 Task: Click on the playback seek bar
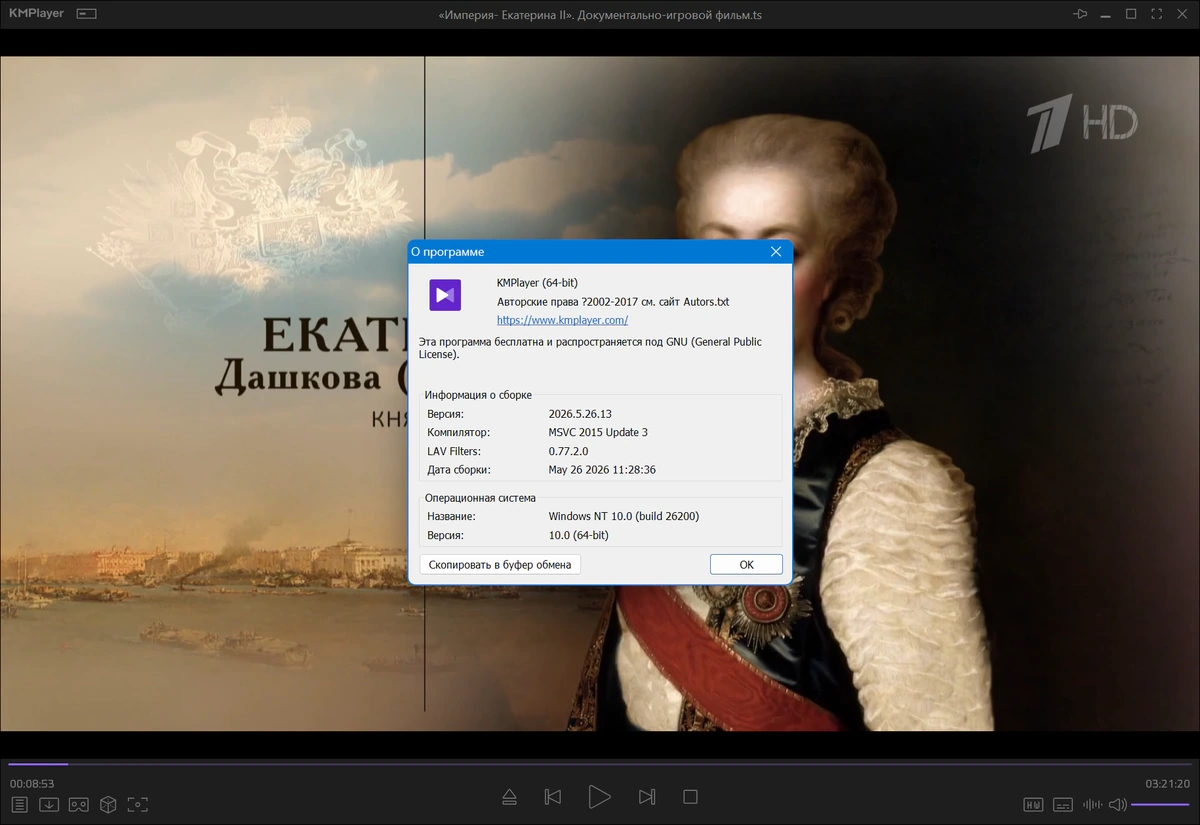pos(600,764)
